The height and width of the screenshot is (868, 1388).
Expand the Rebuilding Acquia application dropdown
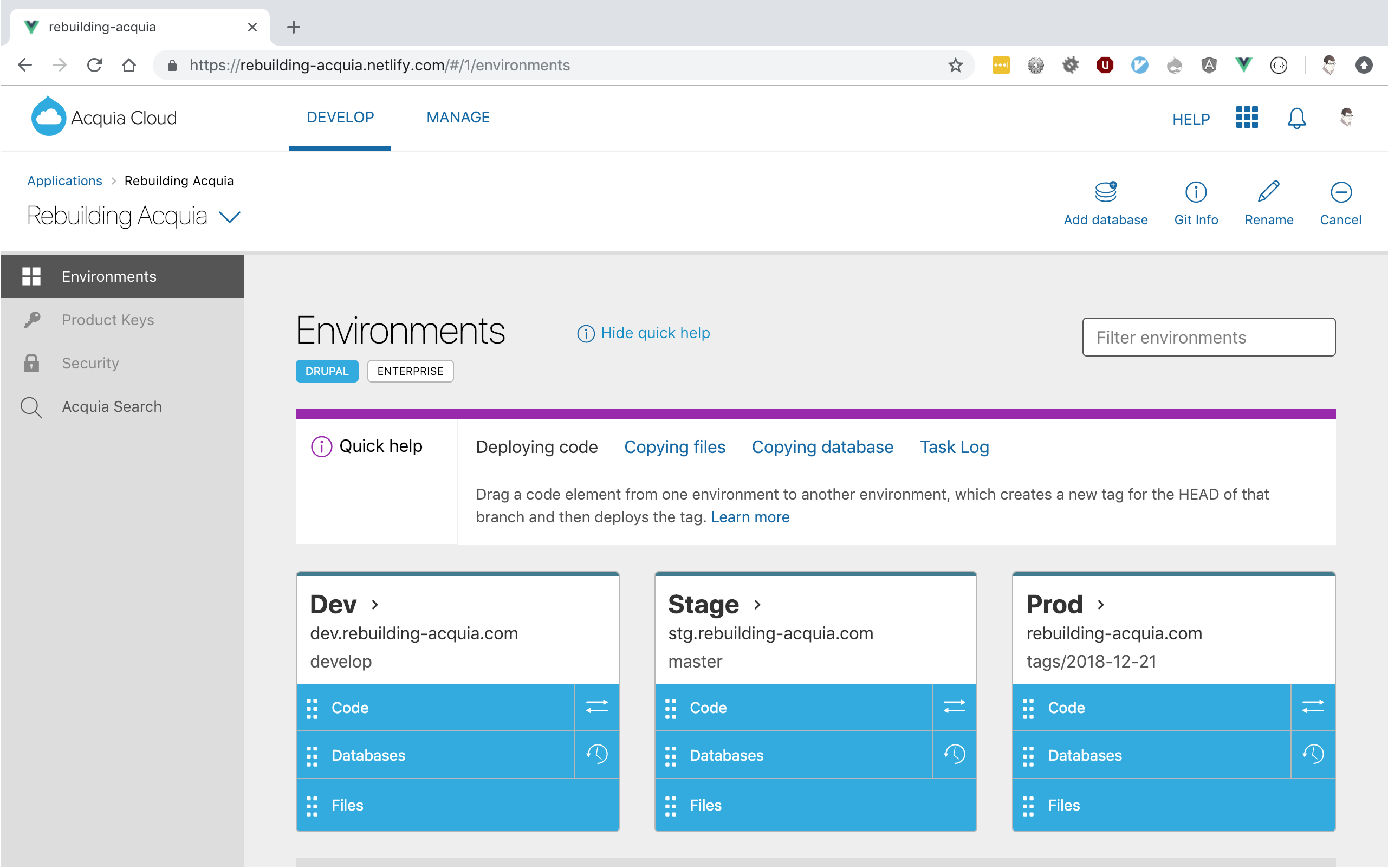point(230,217)
